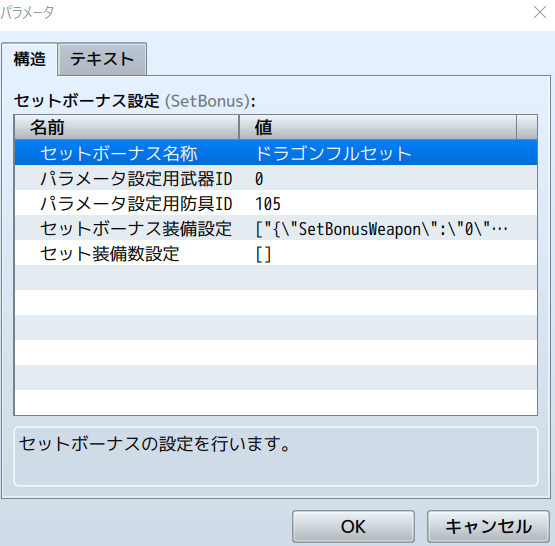
Task: Close the パラメータ dialog window
Action: [x=540, y=12]
